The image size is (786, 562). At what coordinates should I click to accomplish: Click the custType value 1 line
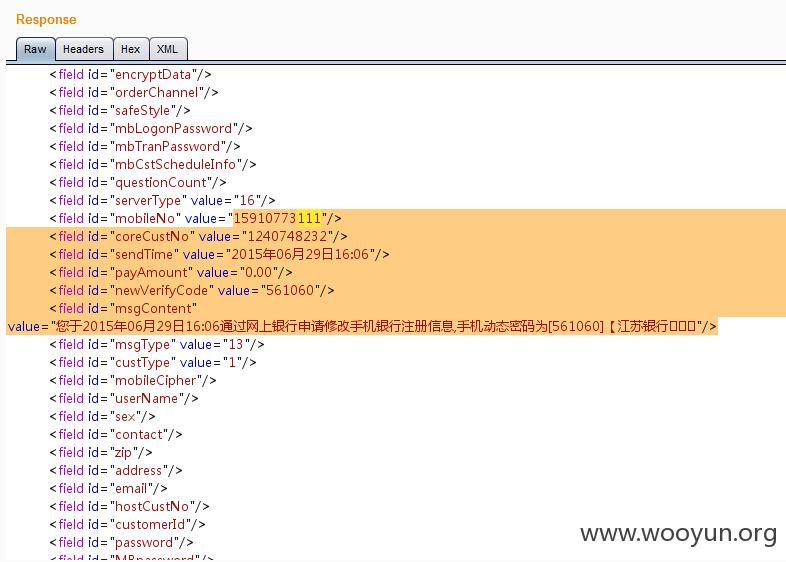[x=153, y=363]
